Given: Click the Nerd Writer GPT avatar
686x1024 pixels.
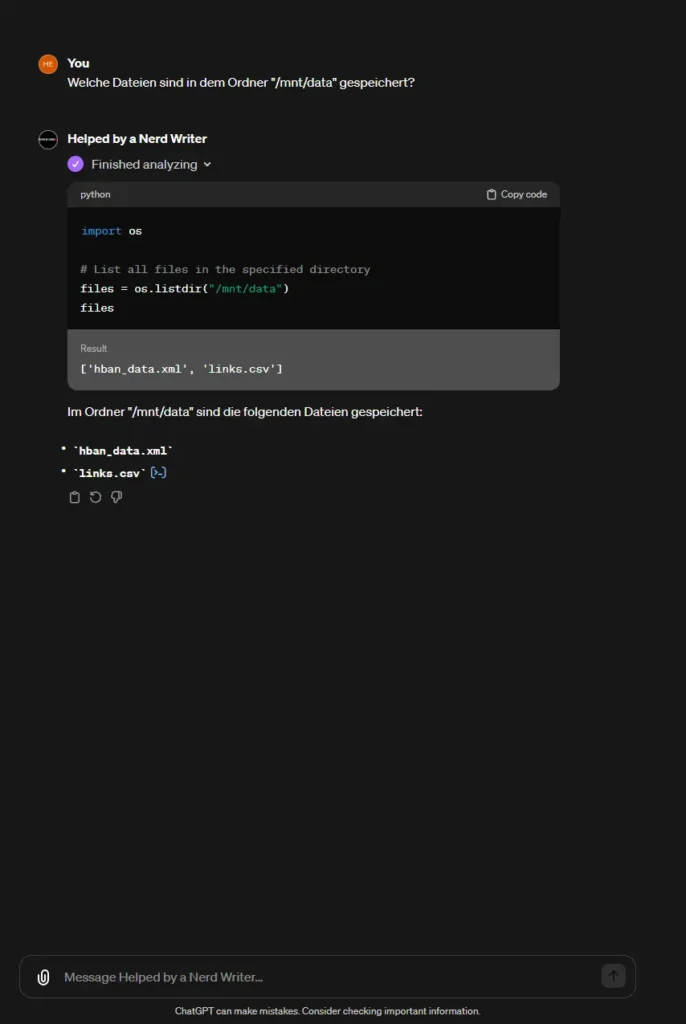Looking at the screenshot, I should [x=48, y=139].
